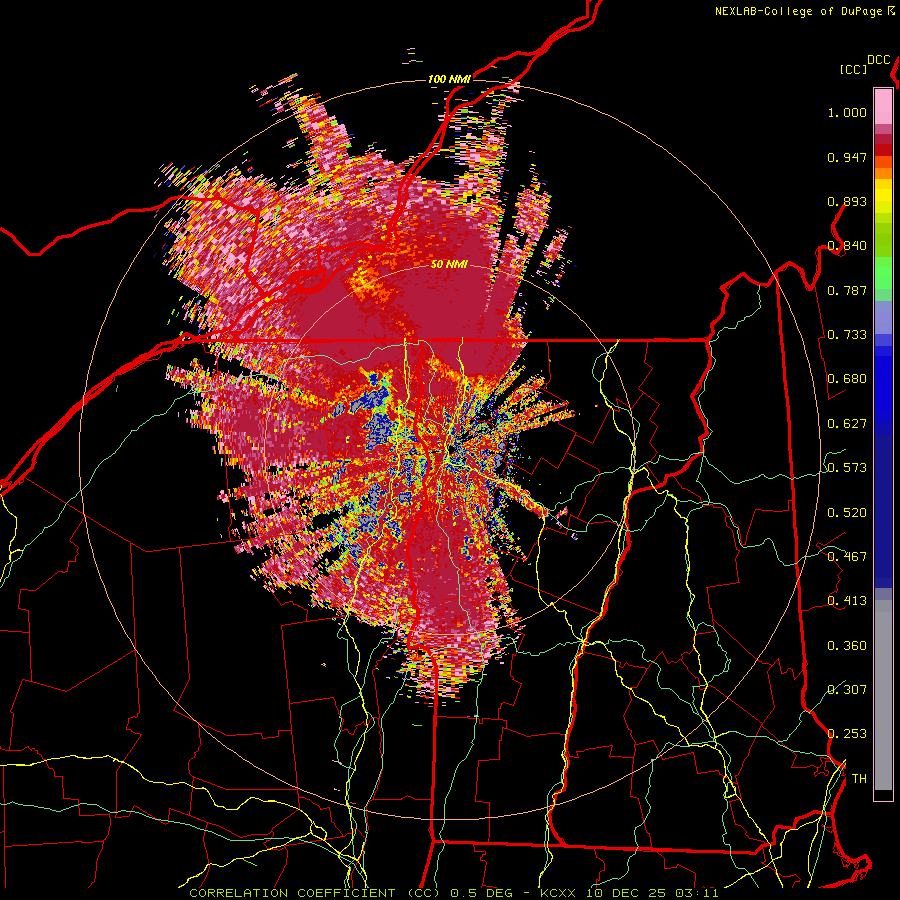The width and height of the screenshot is (900, 900).
Task: Click the 0.627 scale value
Action: (x=847, y=424)
